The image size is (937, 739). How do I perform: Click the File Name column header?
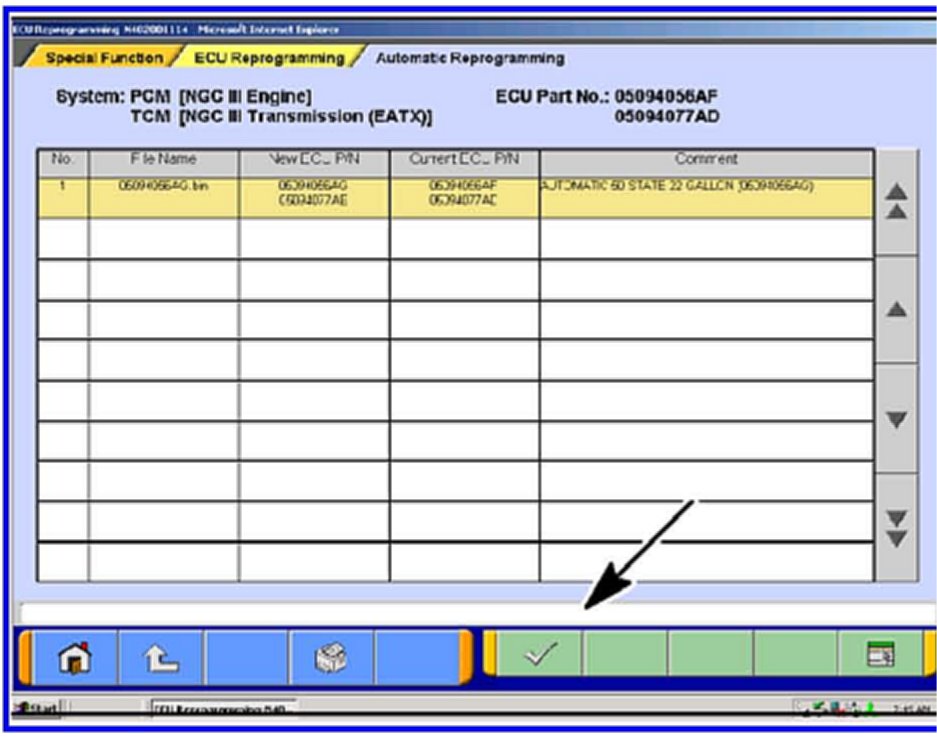click(x=163, y=159)
